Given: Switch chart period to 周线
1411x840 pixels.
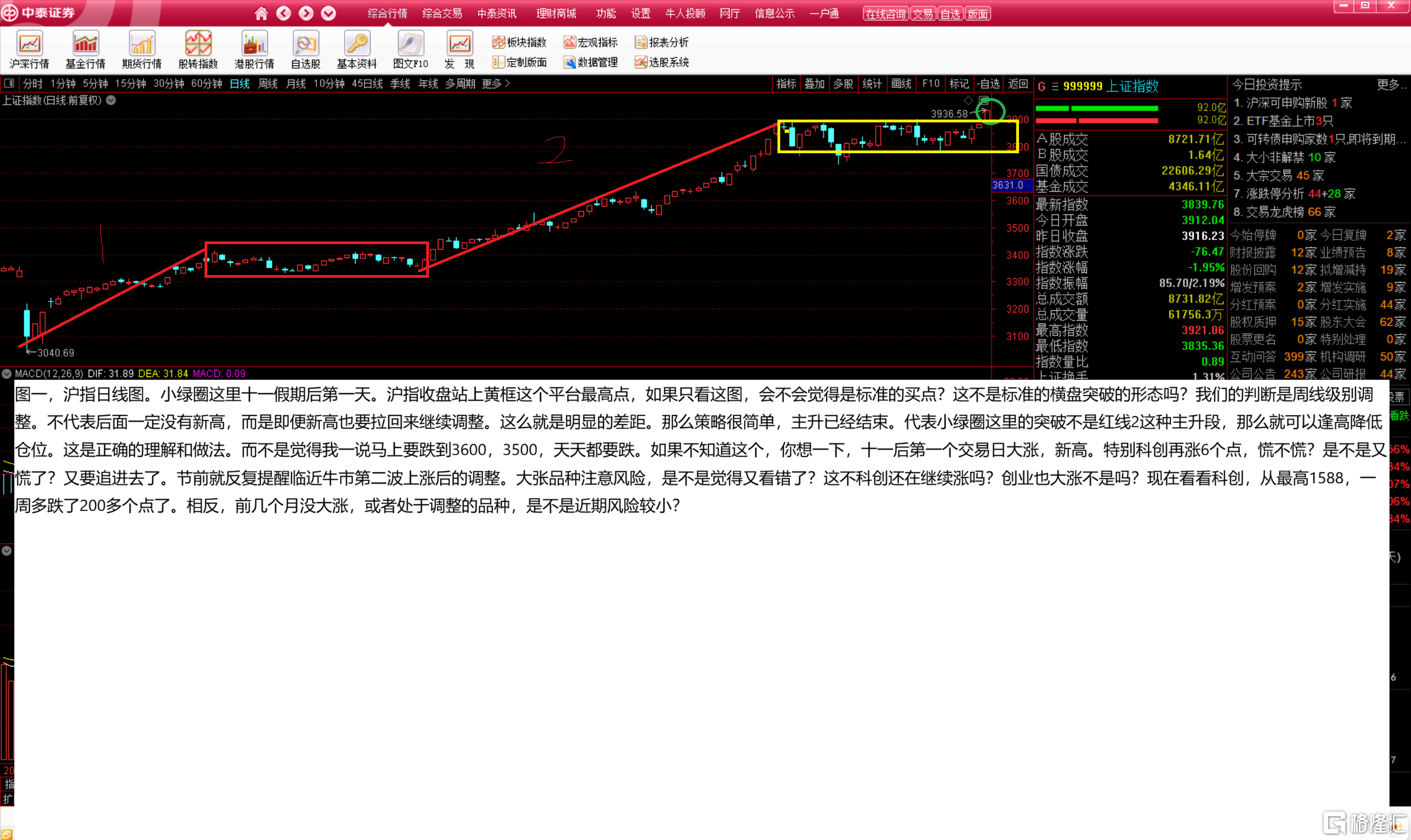Looking at the screenshot, I should [268, 84].
